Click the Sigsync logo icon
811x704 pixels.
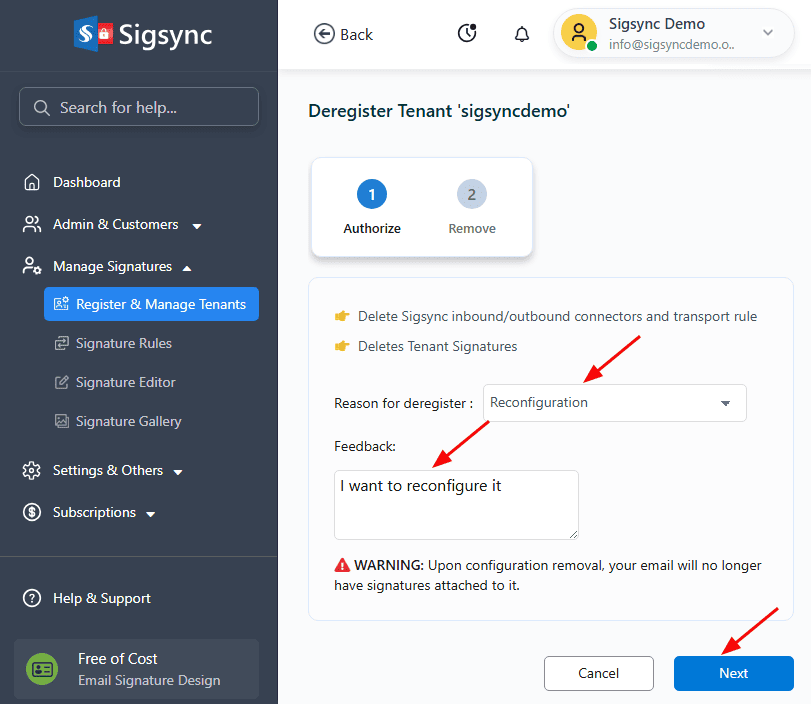click(90, 34)
